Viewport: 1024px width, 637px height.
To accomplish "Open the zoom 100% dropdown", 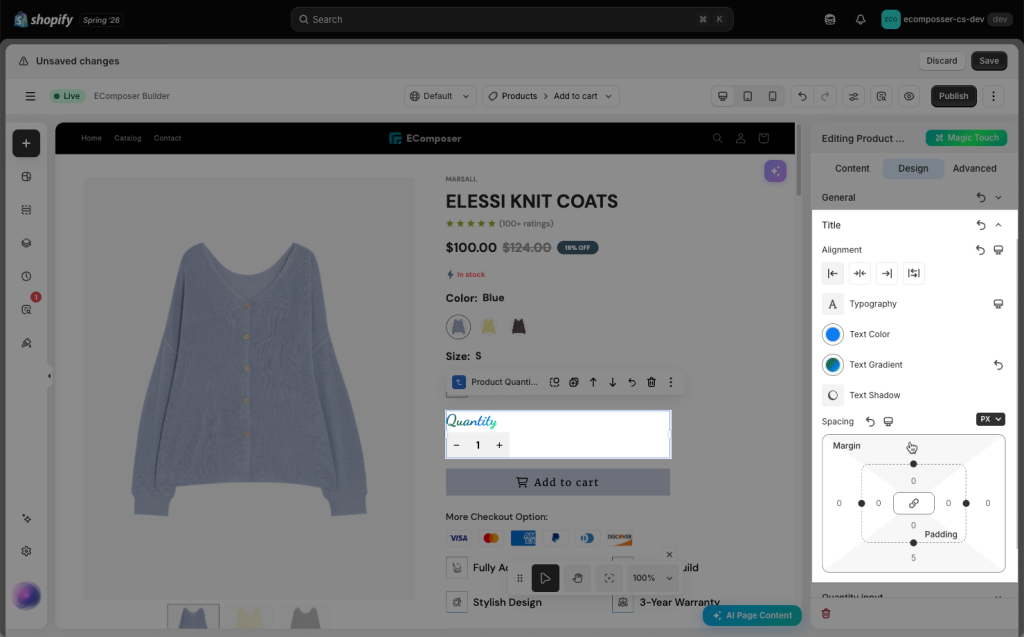I will click(x=652, y=578).
